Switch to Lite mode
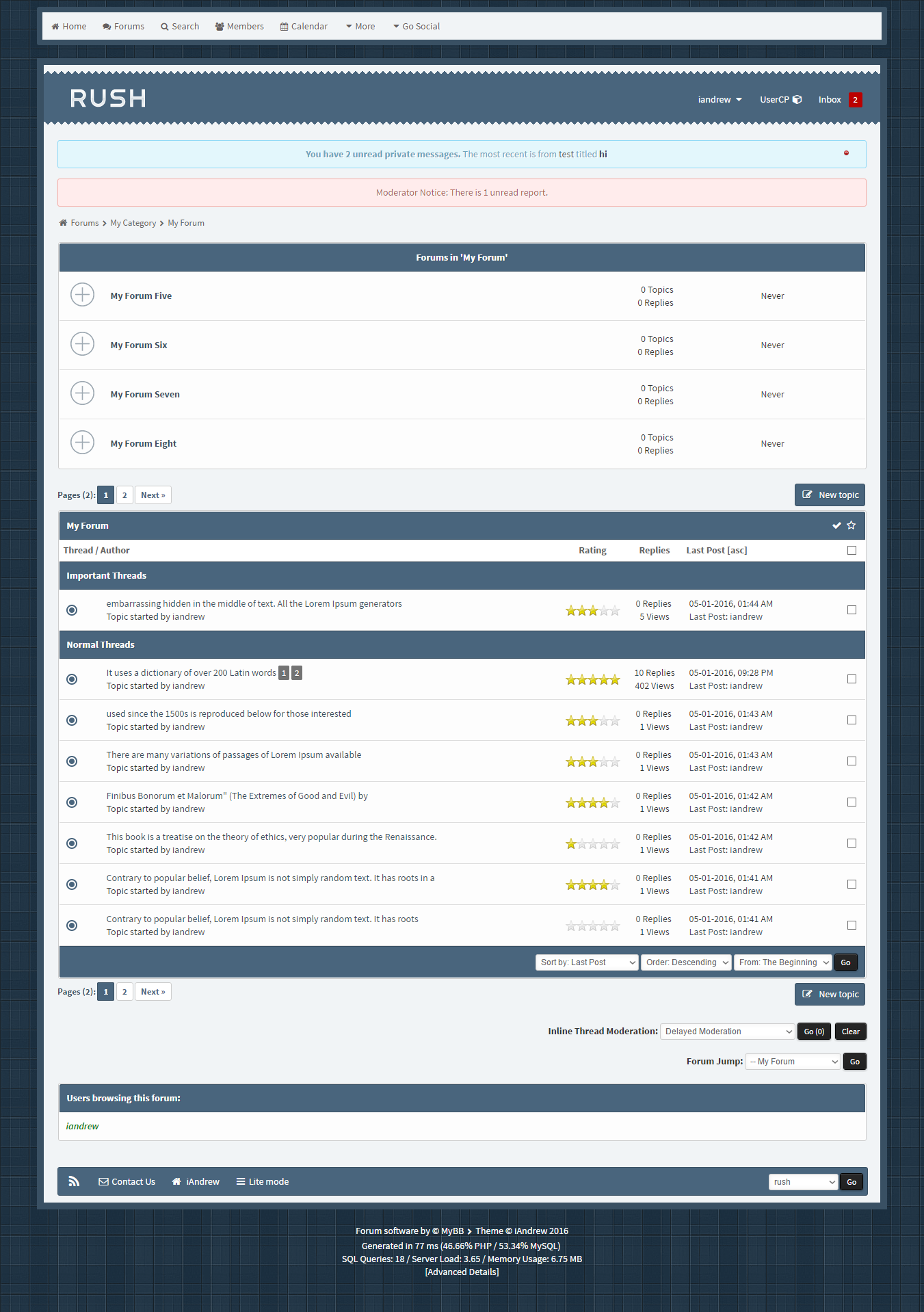This screenshot has width=924, height=1312. tap(263, 1181)
